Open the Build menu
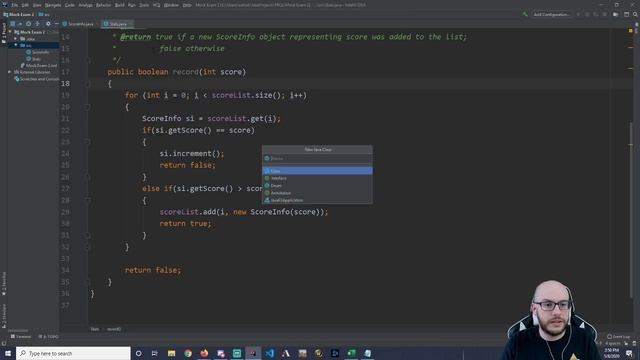Viewport: 640px width, 360px height. [x=120, y=5]
